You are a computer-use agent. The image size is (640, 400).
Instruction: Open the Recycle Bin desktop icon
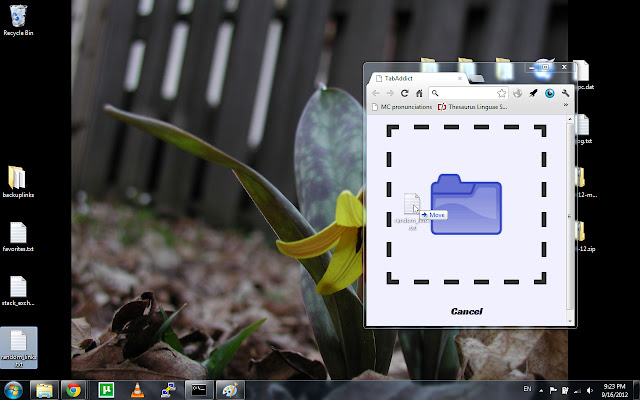point(18,20)
